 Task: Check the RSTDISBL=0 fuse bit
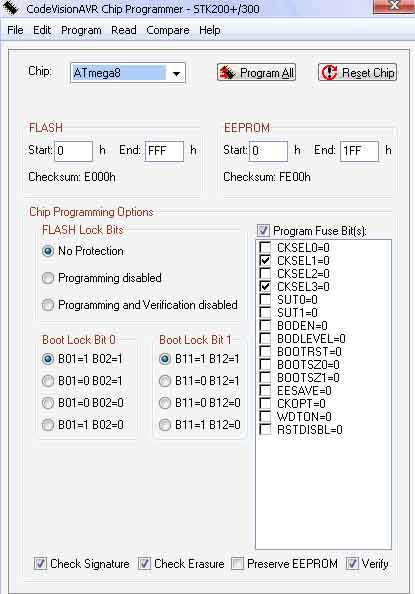(x=265, y=430)
